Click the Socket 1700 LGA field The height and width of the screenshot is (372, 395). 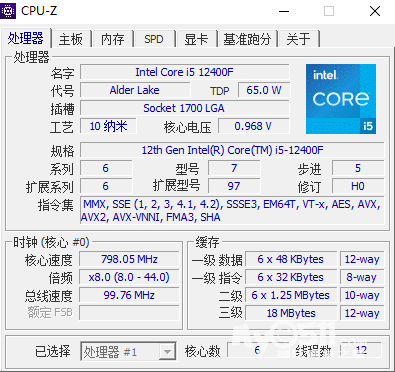point(185,108)
